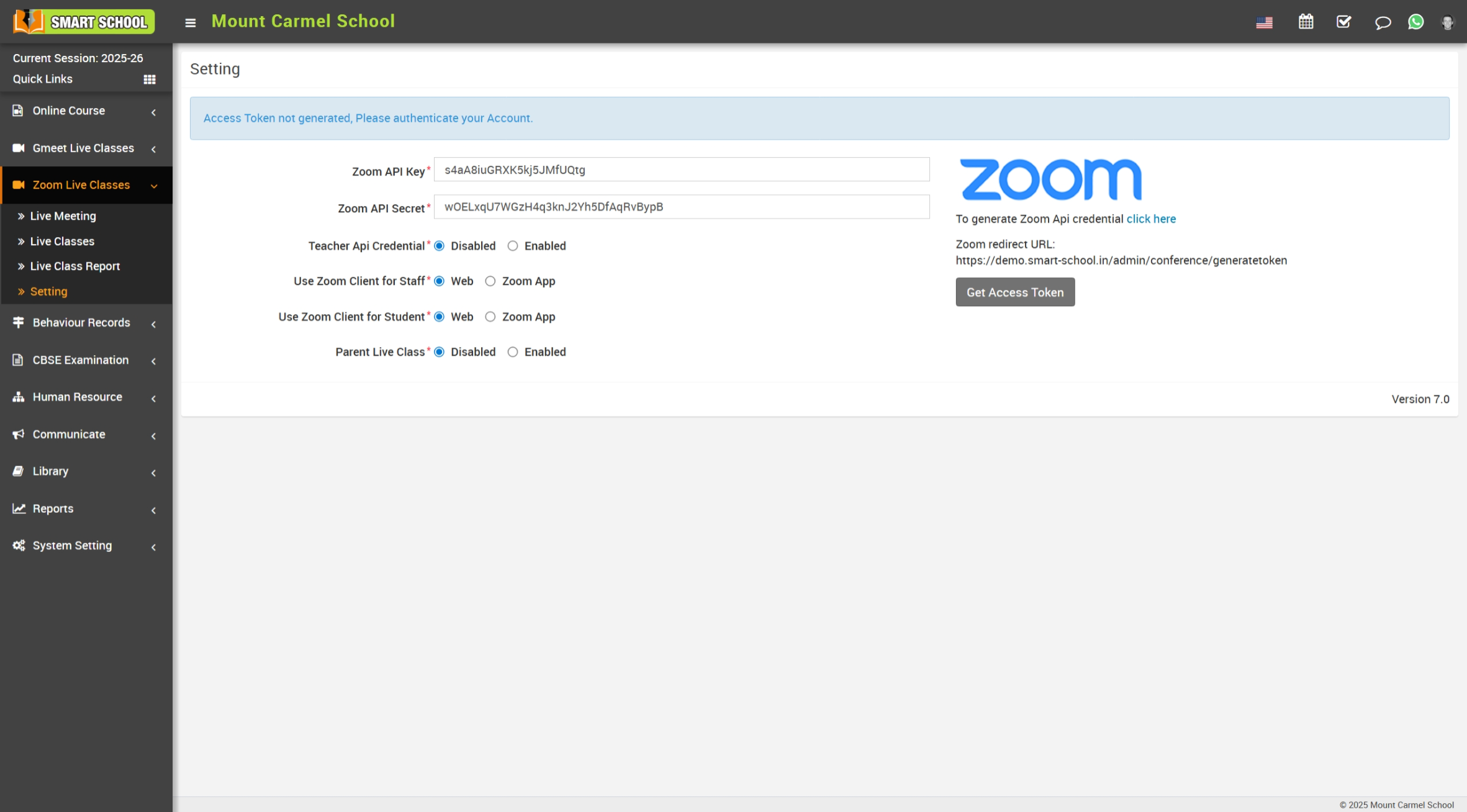Expand CBSE Examination chevron
1467x812 pixels.
point(153,361)
